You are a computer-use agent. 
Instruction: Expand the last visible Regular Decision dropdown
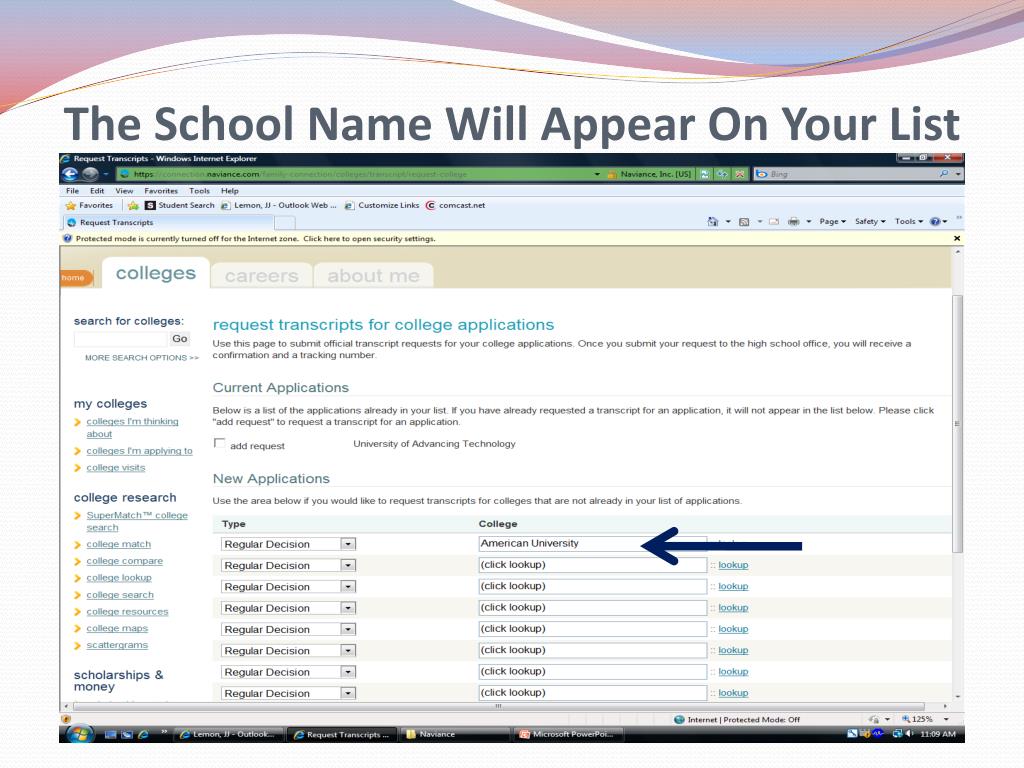(348, 694)
